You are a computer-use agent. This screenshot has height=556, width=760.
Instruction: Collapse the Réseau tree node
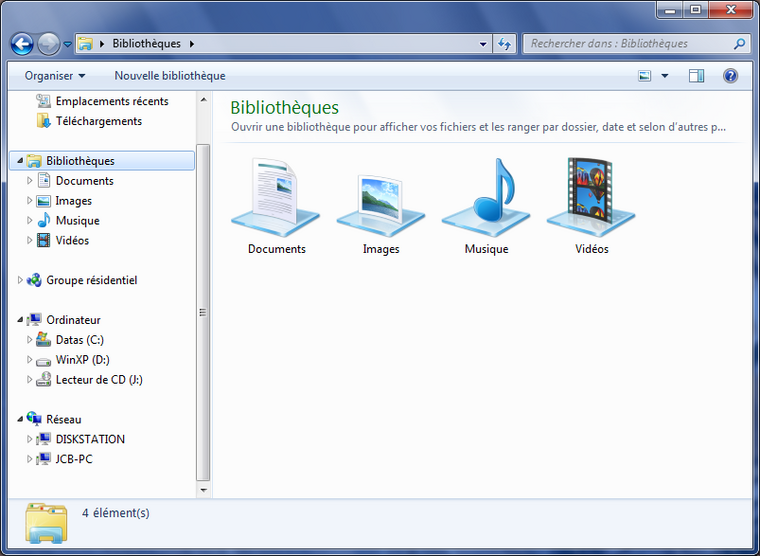tap(20, 419)
